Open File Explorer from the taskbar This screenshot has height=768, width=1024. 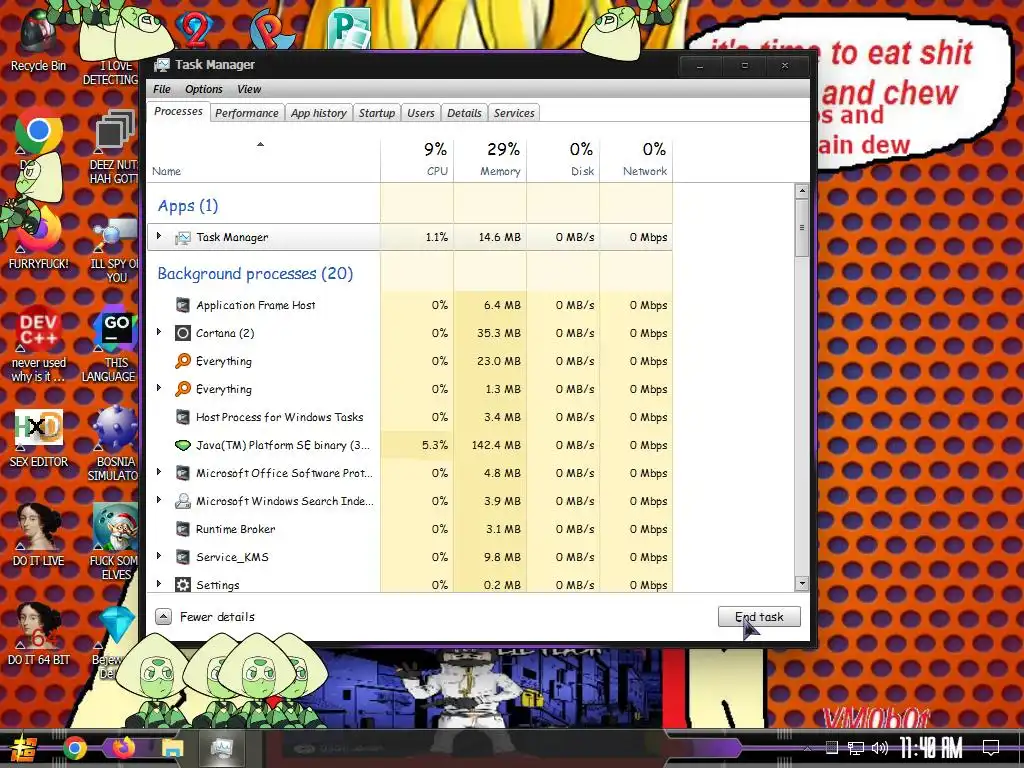(x=172, y=748)
